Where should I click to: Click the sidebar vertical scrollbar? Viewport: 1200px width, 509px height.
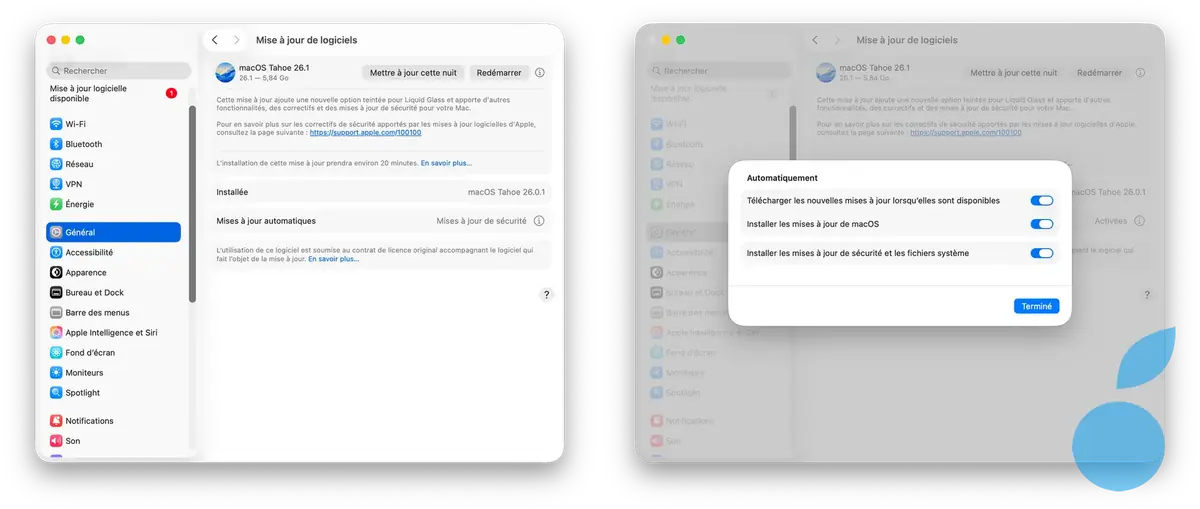click(192, 200)
